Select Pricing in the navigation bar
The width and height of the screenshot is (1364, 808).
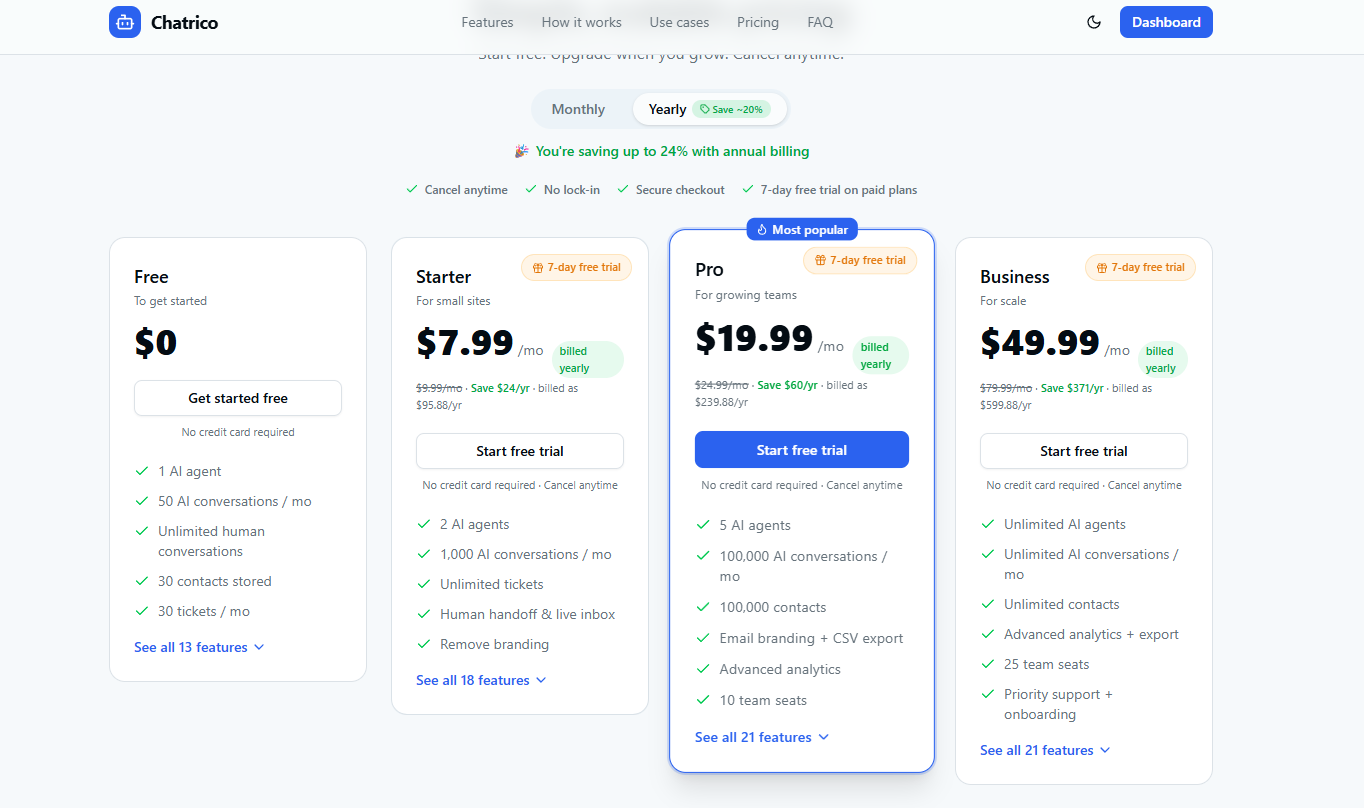coord(758,22)
